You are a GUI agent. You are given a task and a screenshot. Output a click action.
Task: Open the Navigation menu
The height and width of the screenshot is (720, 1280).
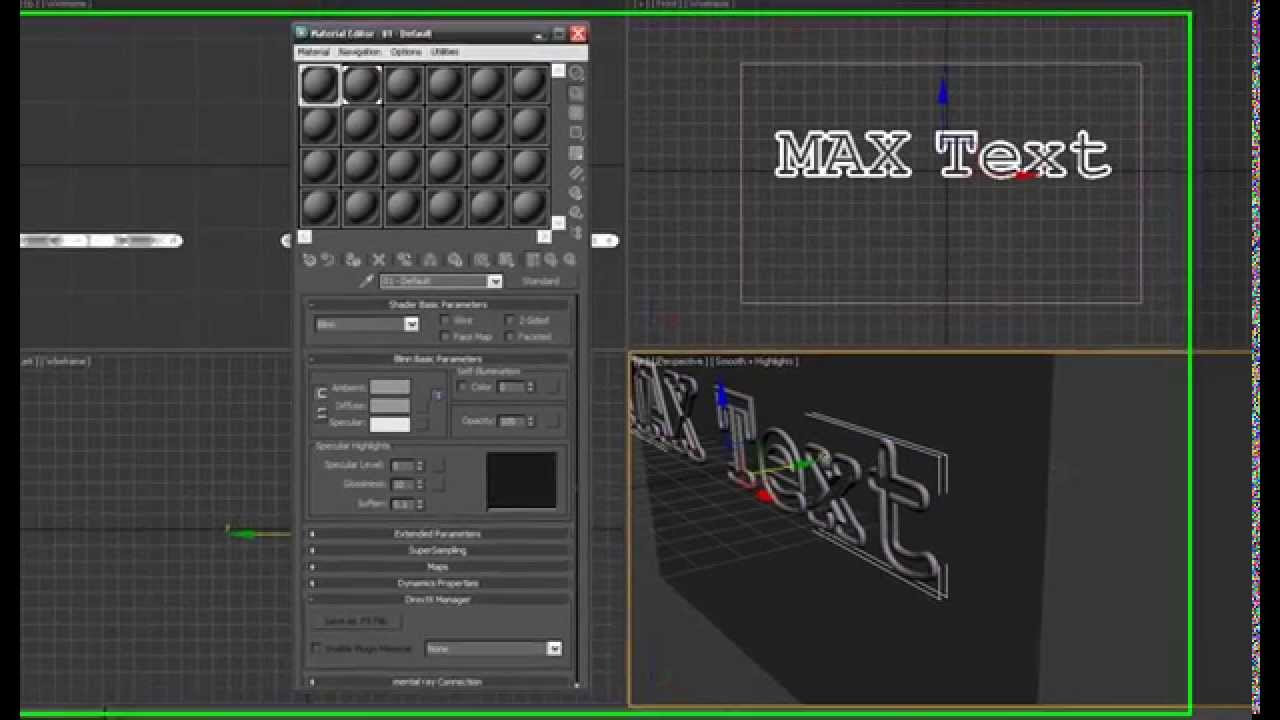tap(359, 52)
